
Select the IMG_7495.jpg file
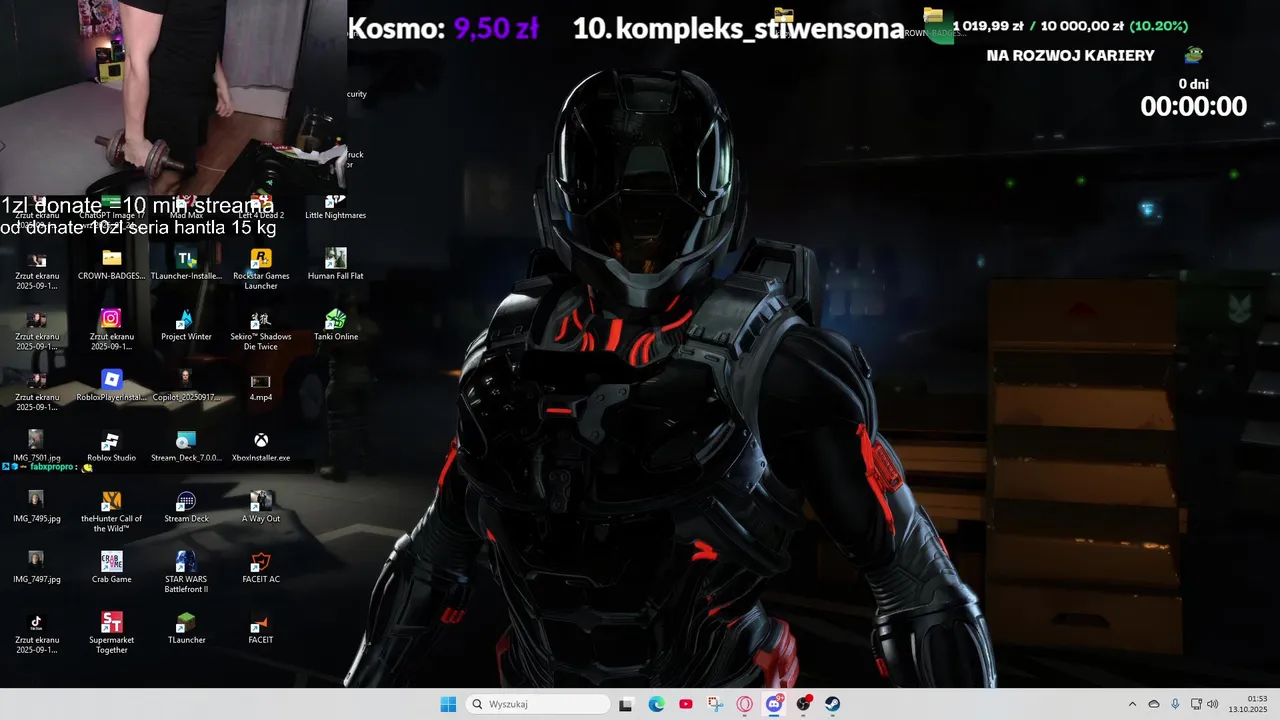click(37, 507)
